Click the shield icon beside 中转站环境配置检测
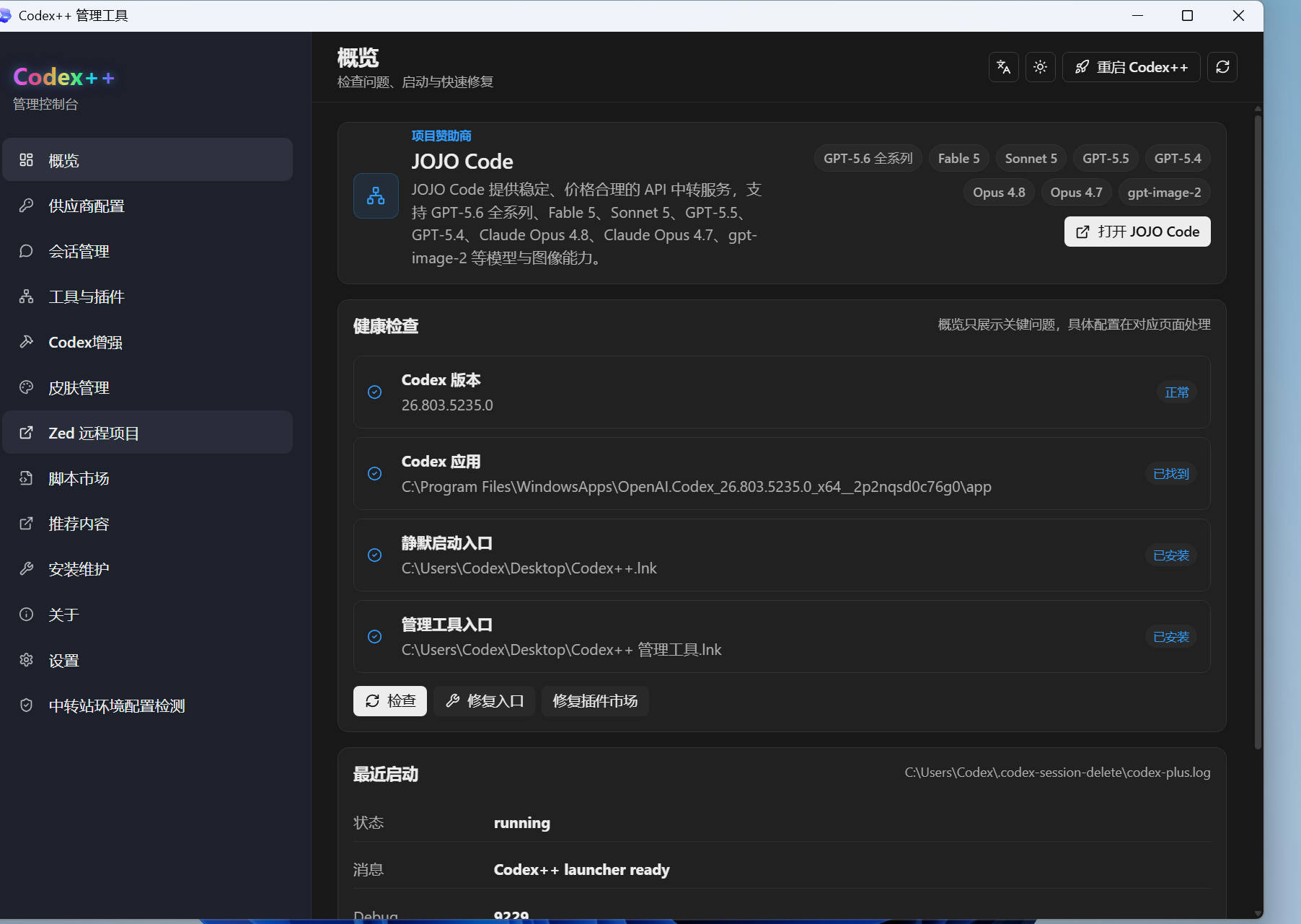The width and height of the screenshot is (1301, 924). pos(26,705)
